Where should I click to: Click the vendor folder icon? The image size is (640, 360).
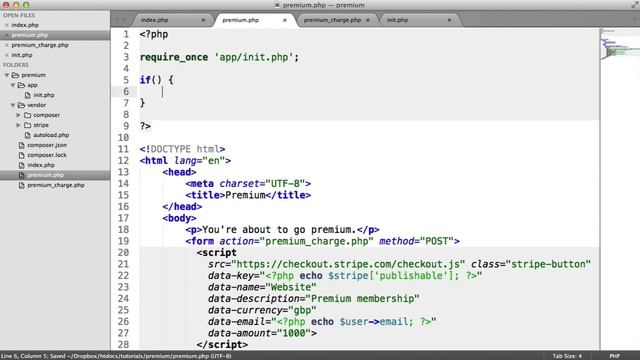click(x=21, y=105)
